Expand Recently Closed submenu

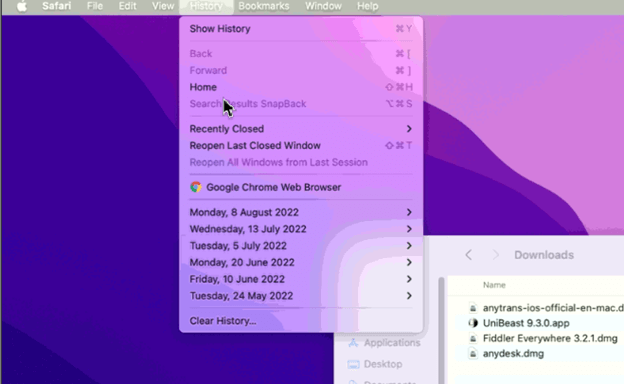coord(301,129)
